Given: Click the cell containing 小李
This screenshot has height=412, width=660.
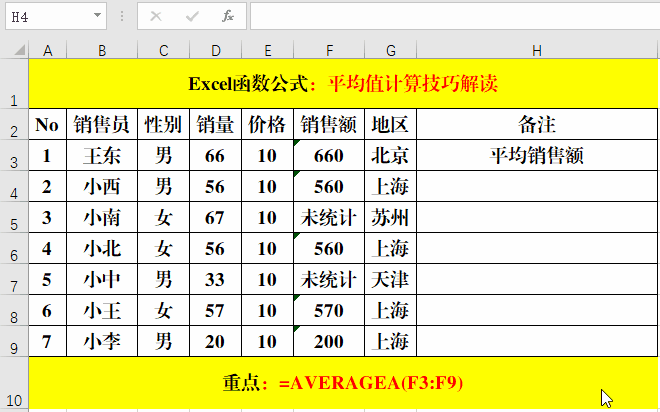Looking at the screenshot, I should pyautogui.click(x=102, y=341).
